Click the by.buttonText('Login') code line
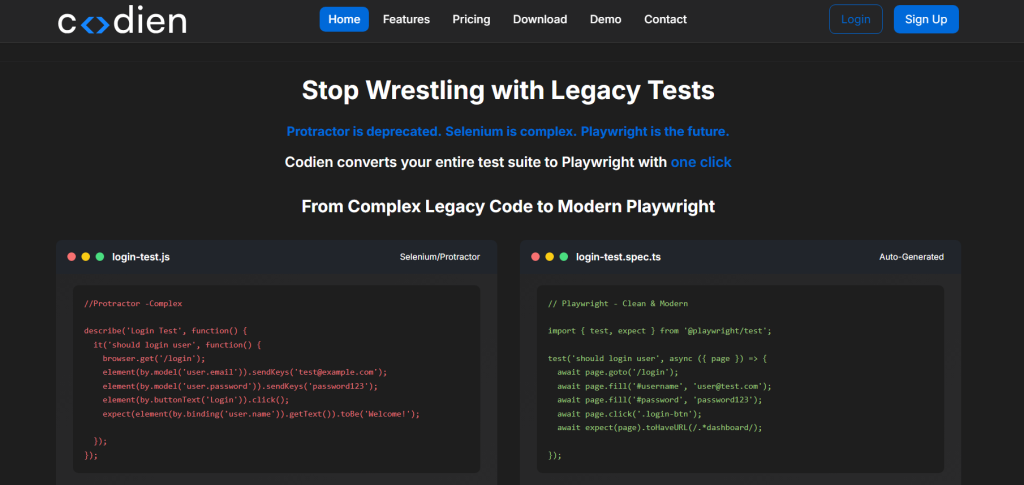 click(x=196, y=399)
